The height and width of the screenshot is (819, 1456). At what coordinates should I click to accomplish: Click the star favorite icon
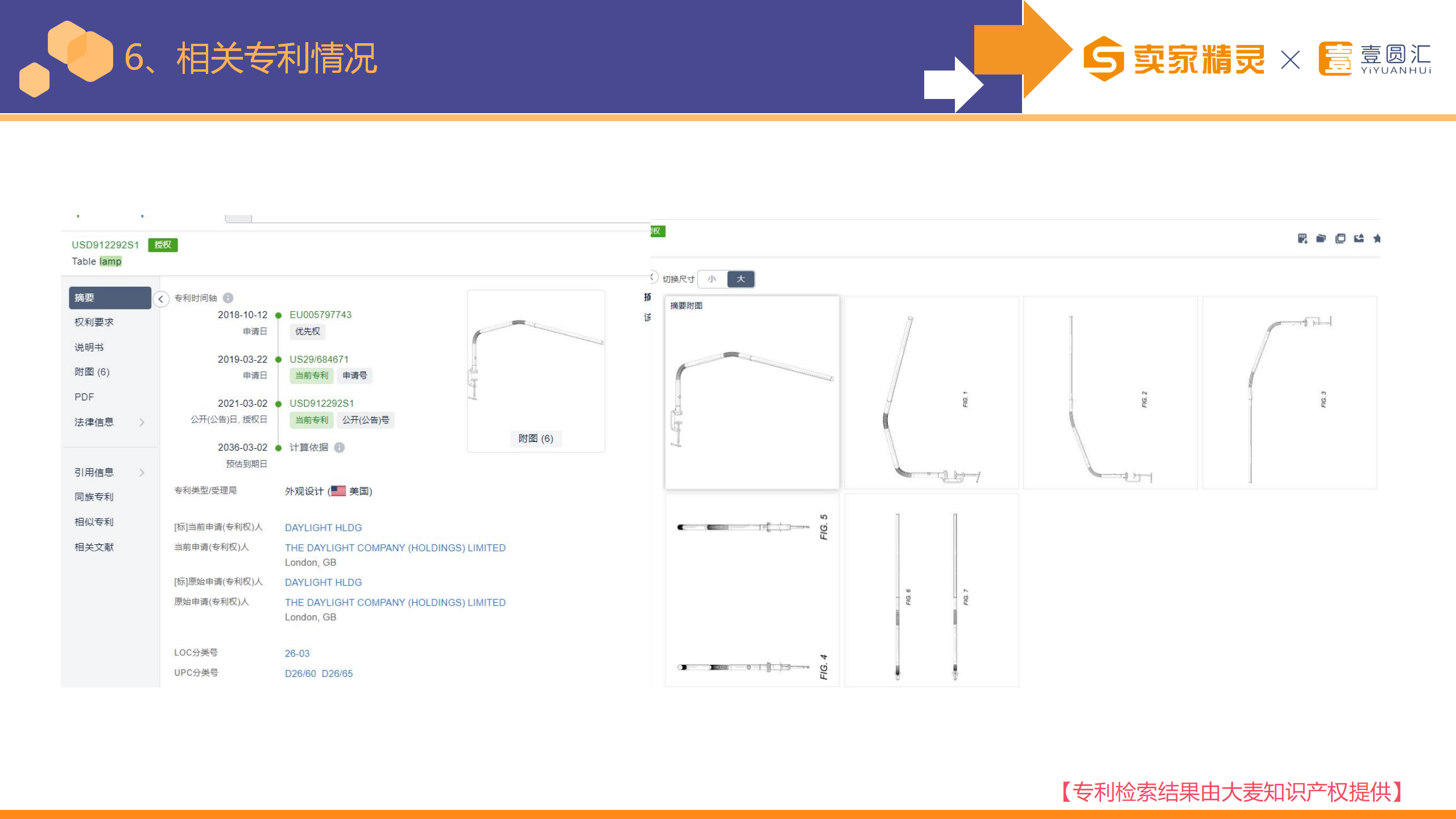(1376, 238)
